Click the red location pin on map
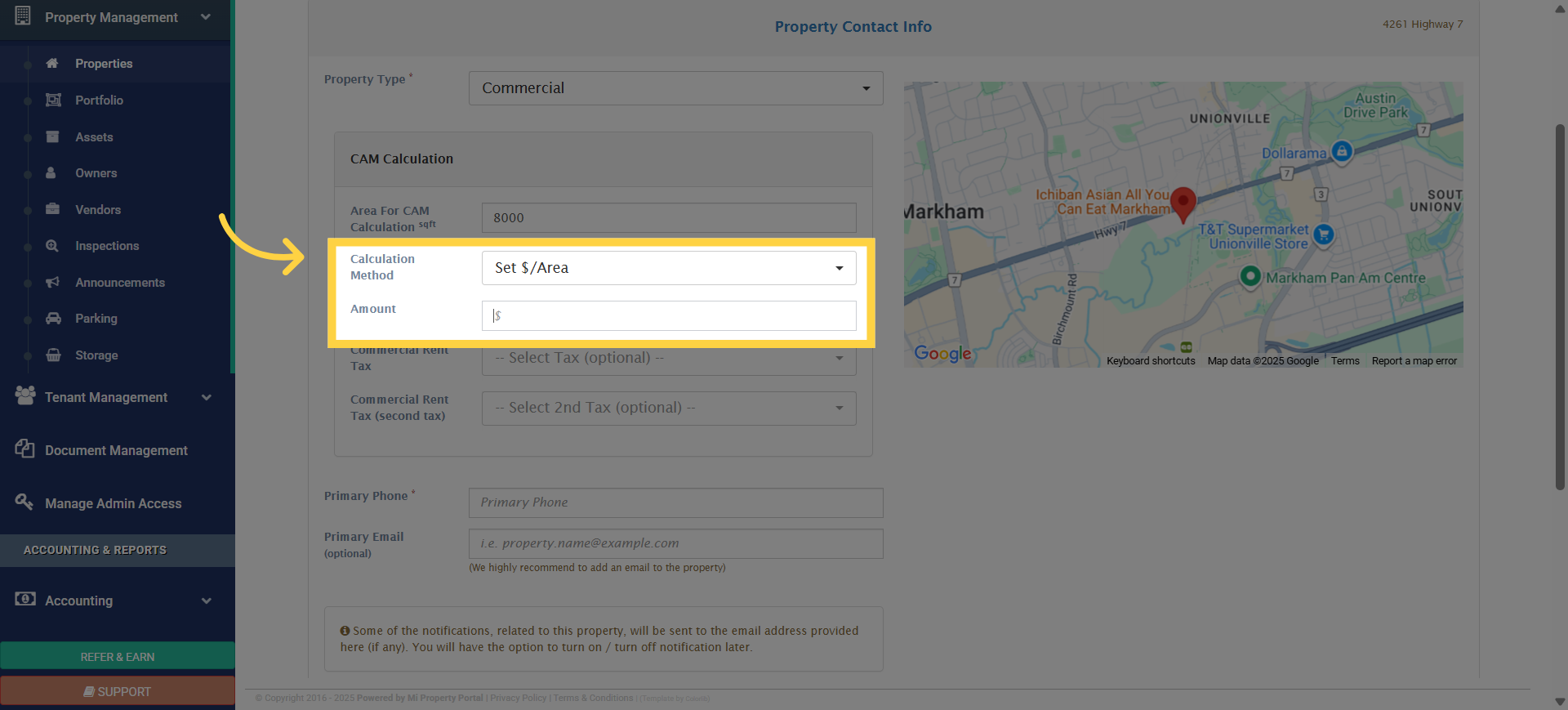This screenshot has height=710, width=1568. coord(1183,204)
